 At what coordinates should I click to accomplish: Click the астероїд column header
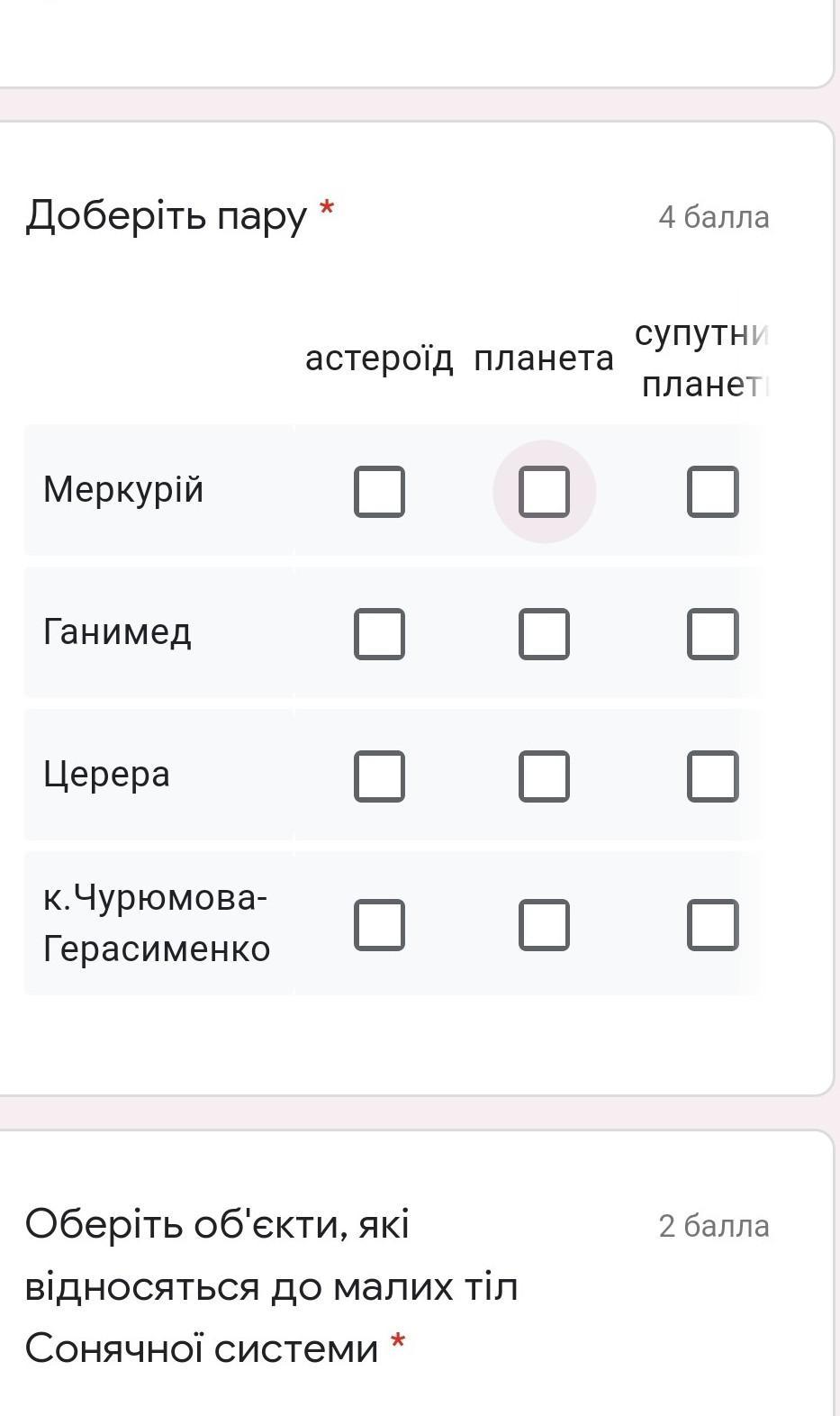(x=379, y=359)
